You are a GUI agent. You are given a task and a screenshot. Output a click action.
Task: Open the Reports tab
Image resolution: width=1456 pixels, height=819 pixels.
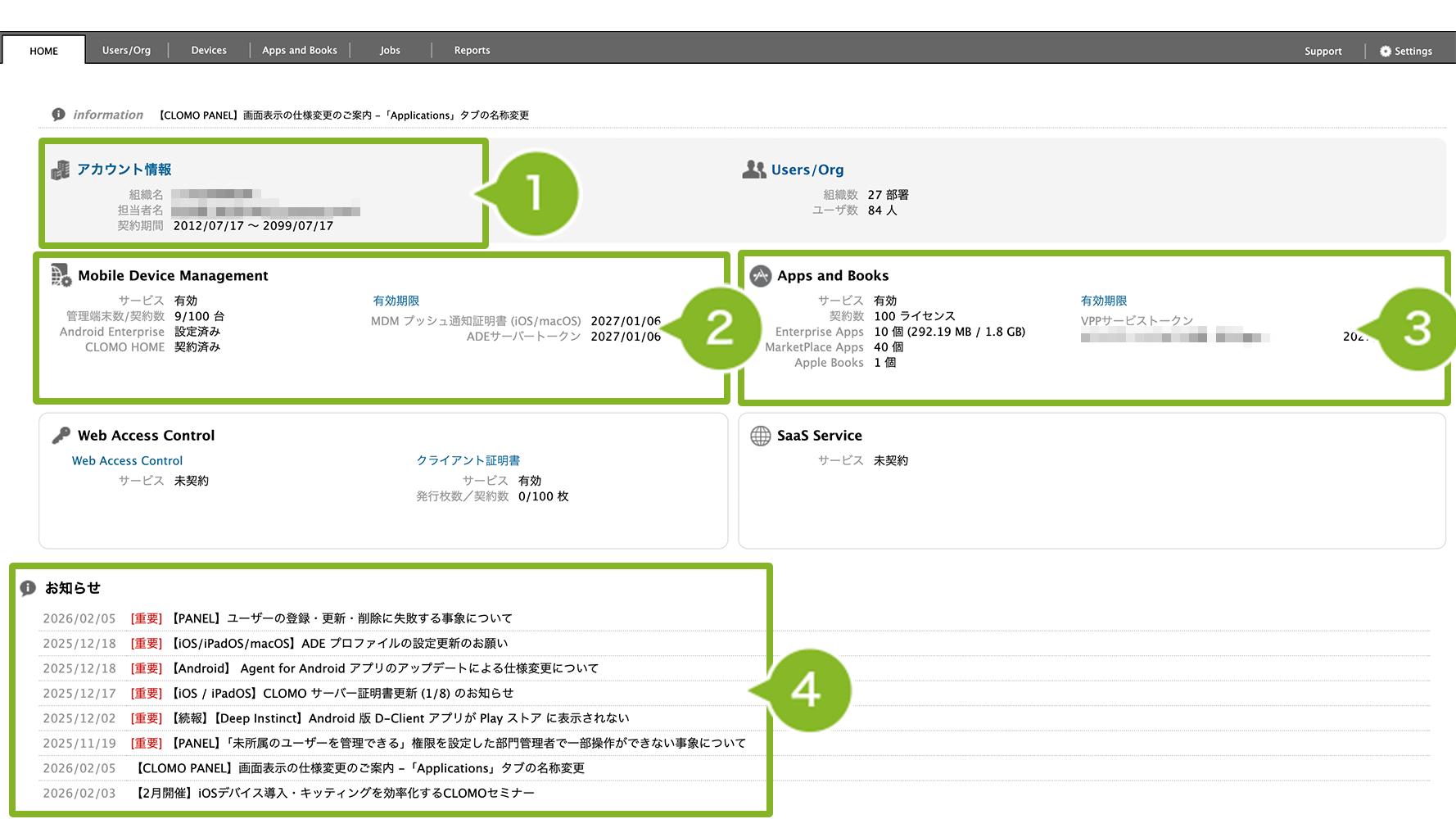[473, 50]
